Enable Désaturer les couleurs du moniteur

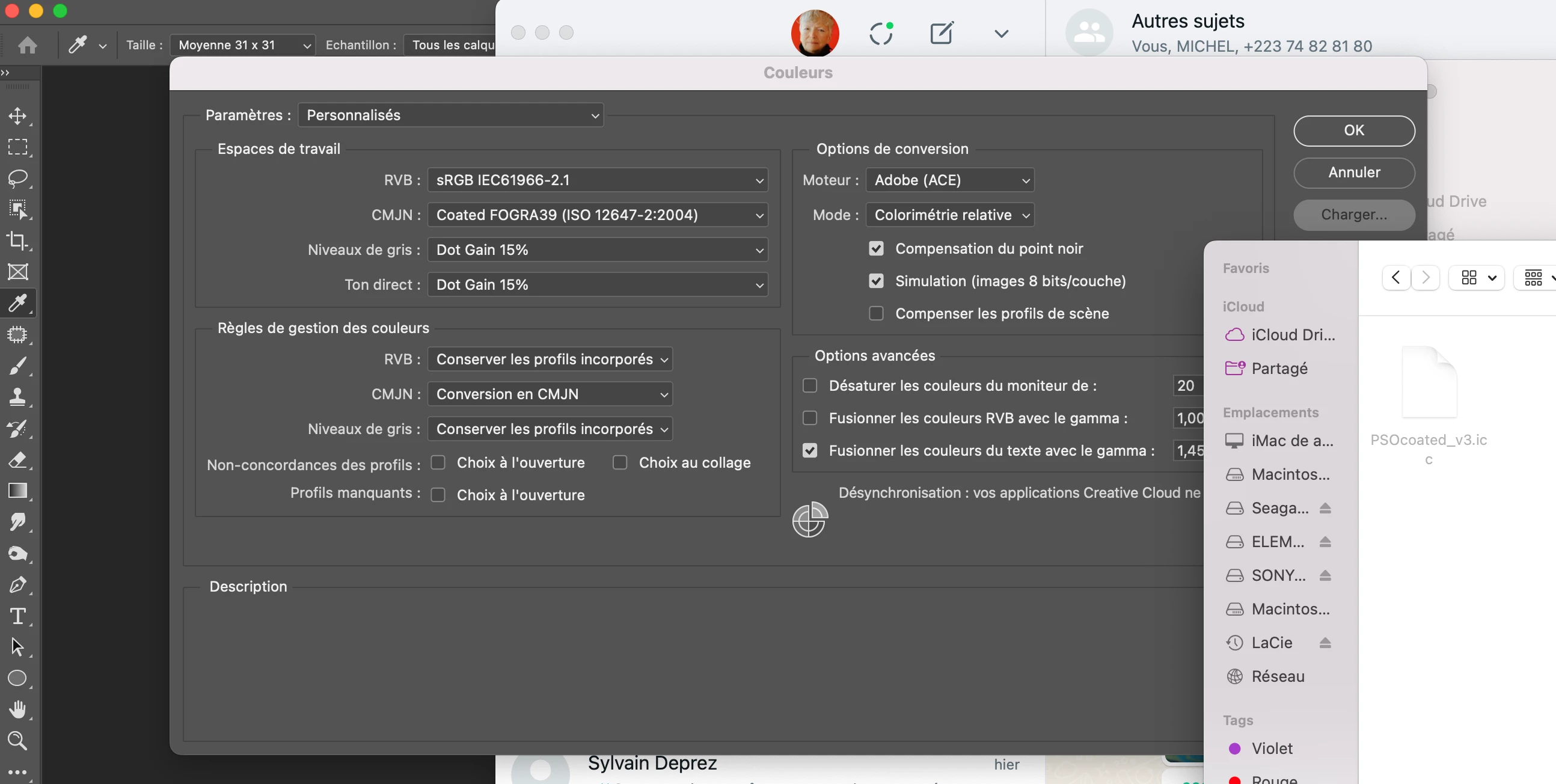[809, 385]
